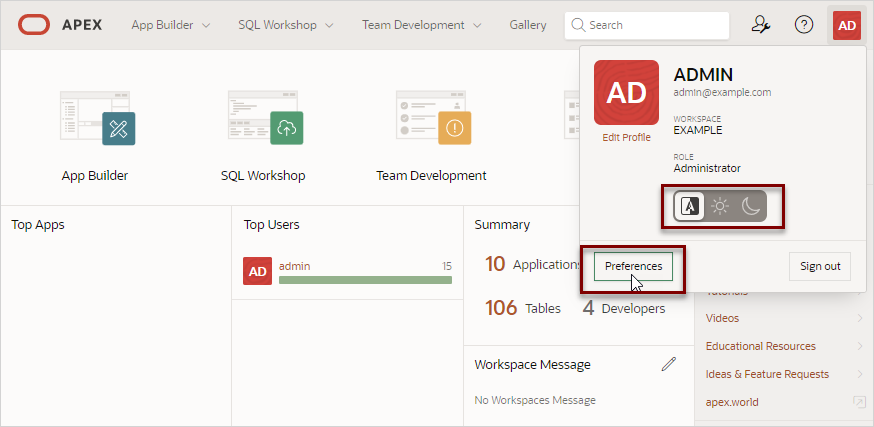Open Ideas & Feature Requests link
Viewport: 874px width, 427px height.
767,374
